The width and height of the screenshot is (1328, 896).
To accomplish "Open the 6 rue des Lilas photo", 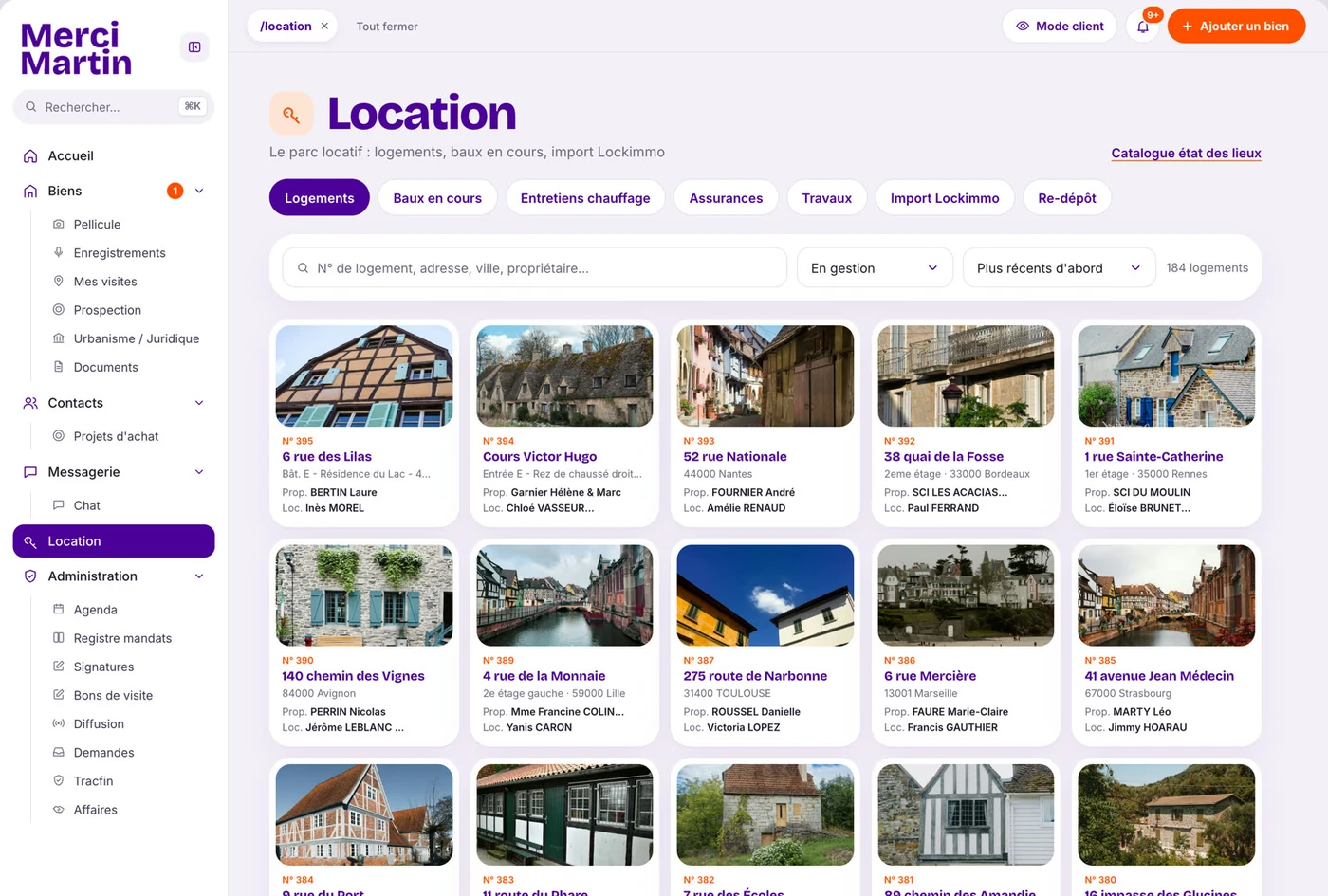I will point(364,376).
